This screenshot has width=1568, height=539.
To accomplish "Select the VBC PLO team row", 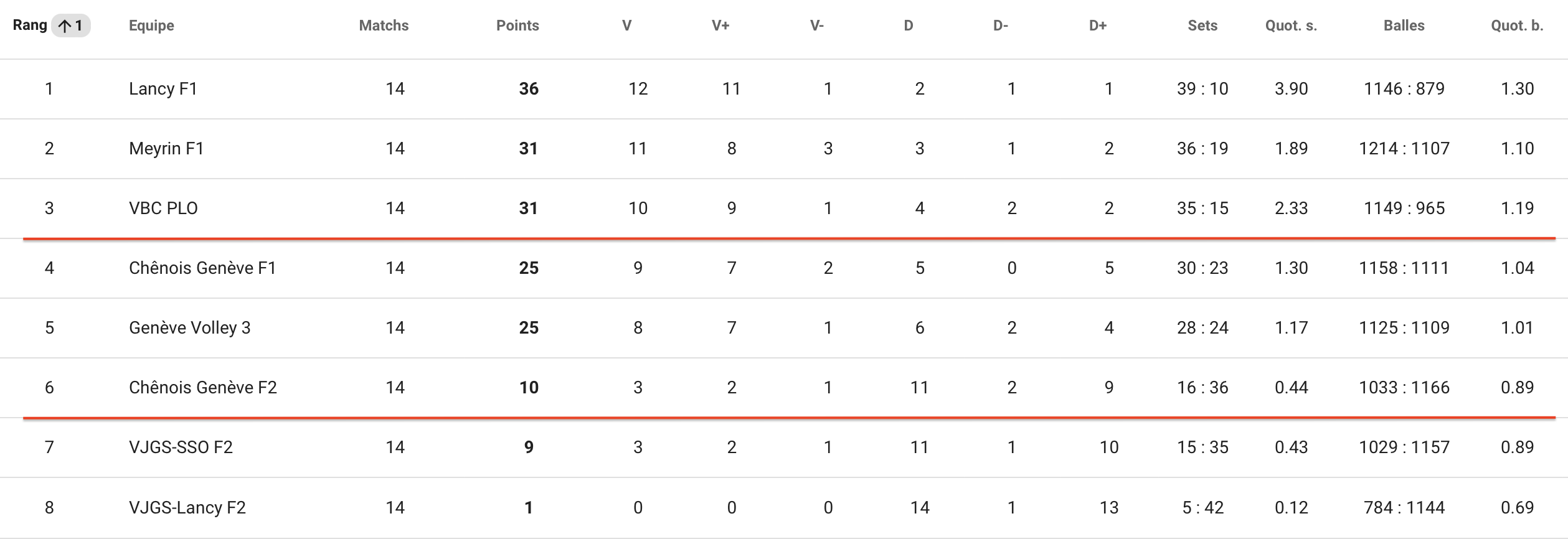I will coord(784,209).
